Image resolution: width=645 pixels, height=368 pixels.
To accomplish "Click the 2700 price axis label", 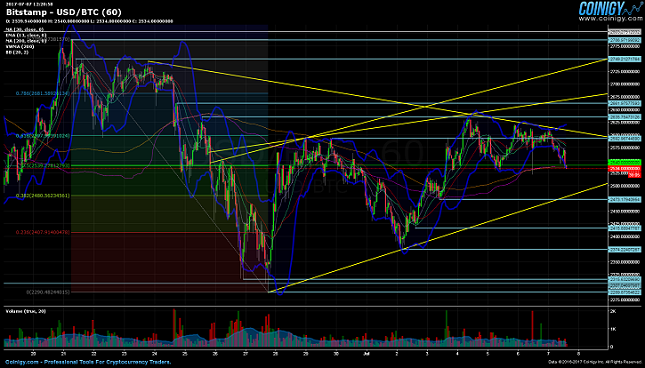I will tap(624, 84).
